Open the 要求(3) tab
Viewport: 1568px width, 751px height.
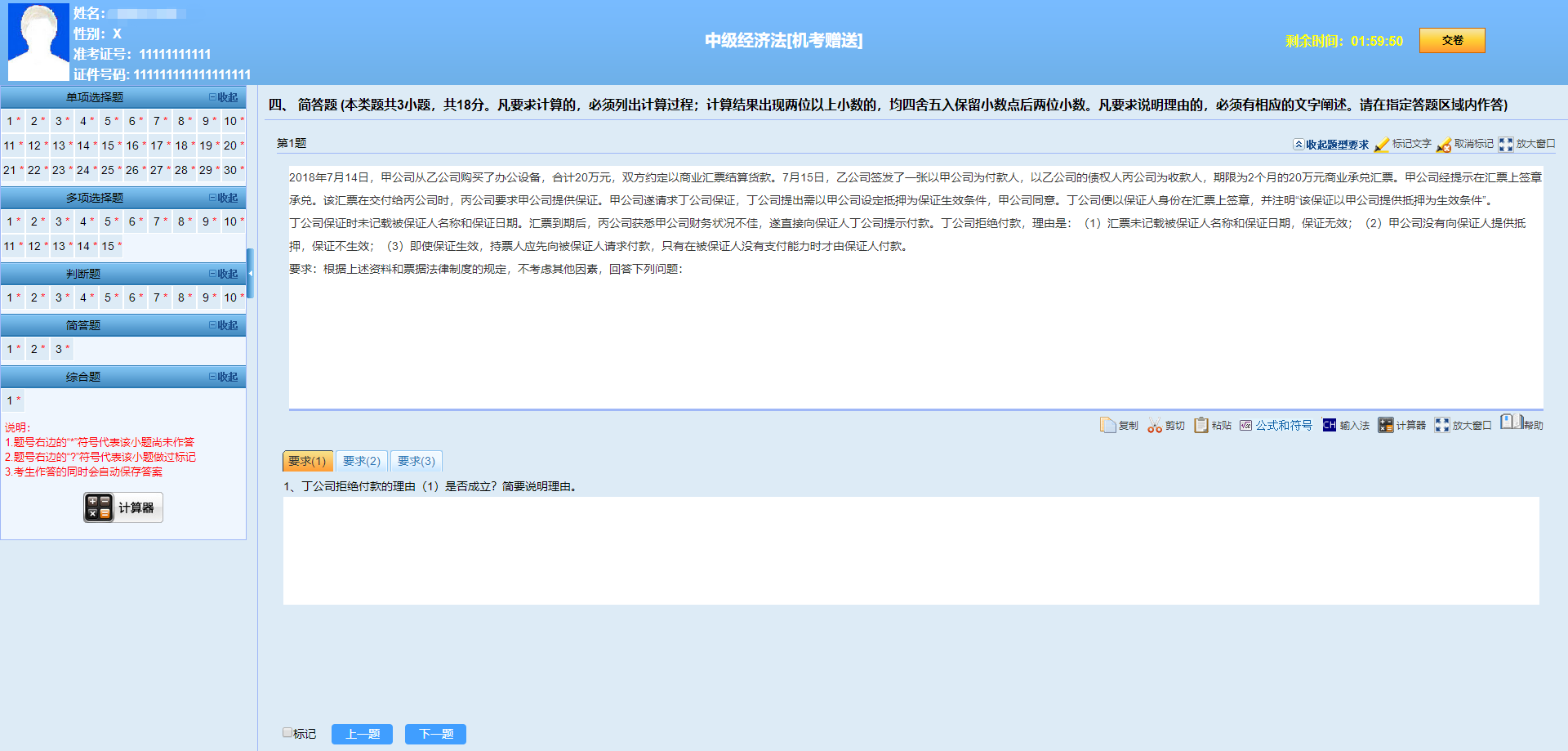[416, 461]
